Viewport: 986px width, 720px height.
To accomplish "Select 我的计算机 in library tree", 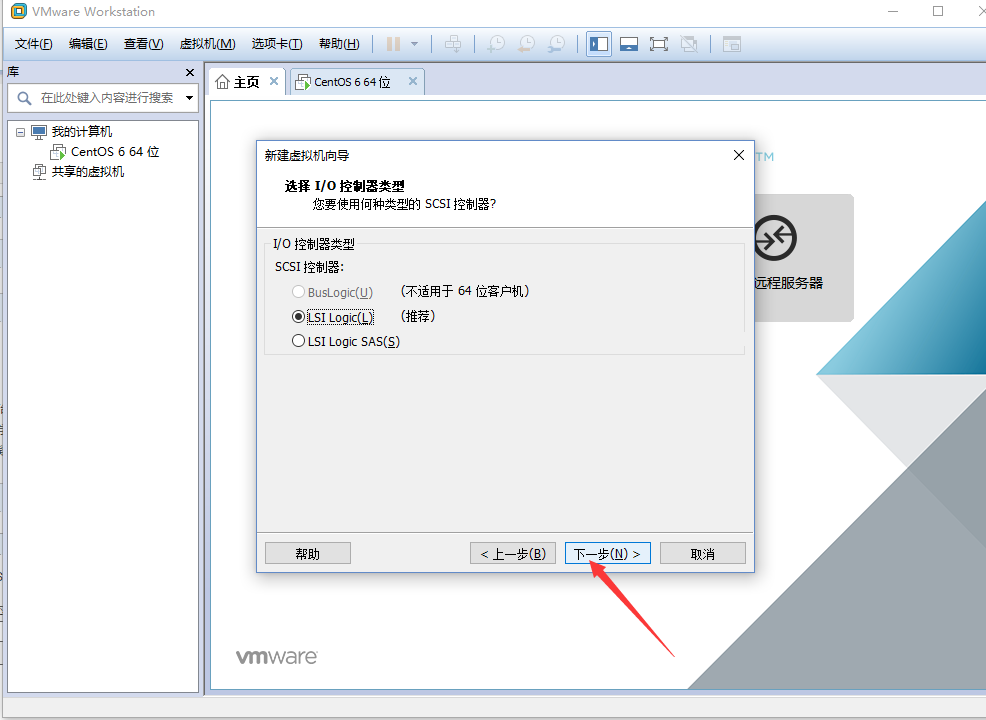I will 82,132.
